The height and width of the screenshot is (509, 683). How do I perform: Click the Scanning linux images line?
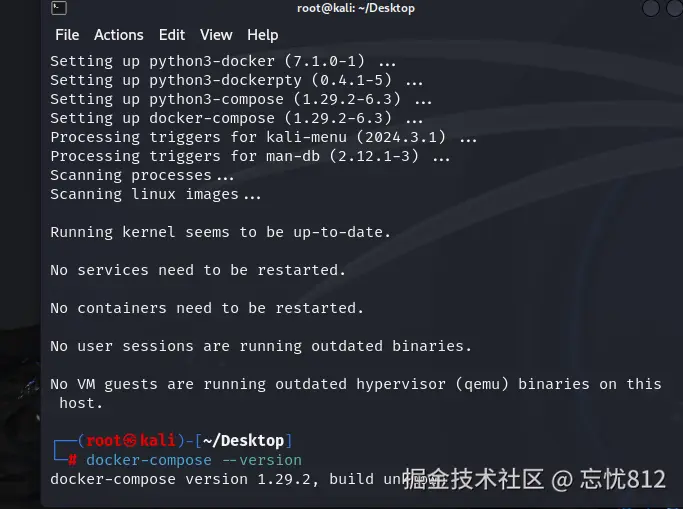pos(156,194)
